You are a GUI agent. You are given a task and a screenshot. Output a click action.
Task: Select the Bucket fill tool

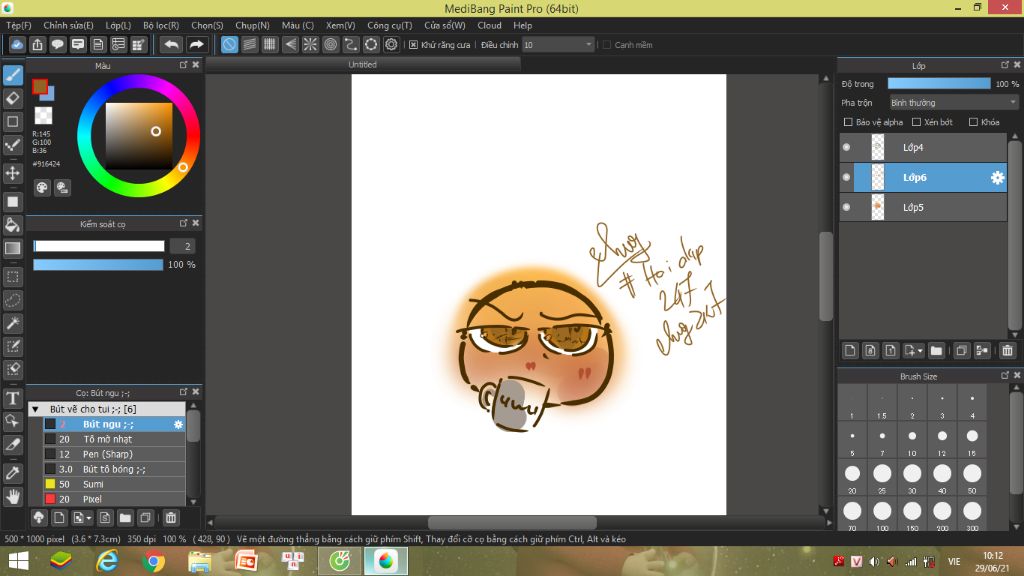click(x=12, y=225)
